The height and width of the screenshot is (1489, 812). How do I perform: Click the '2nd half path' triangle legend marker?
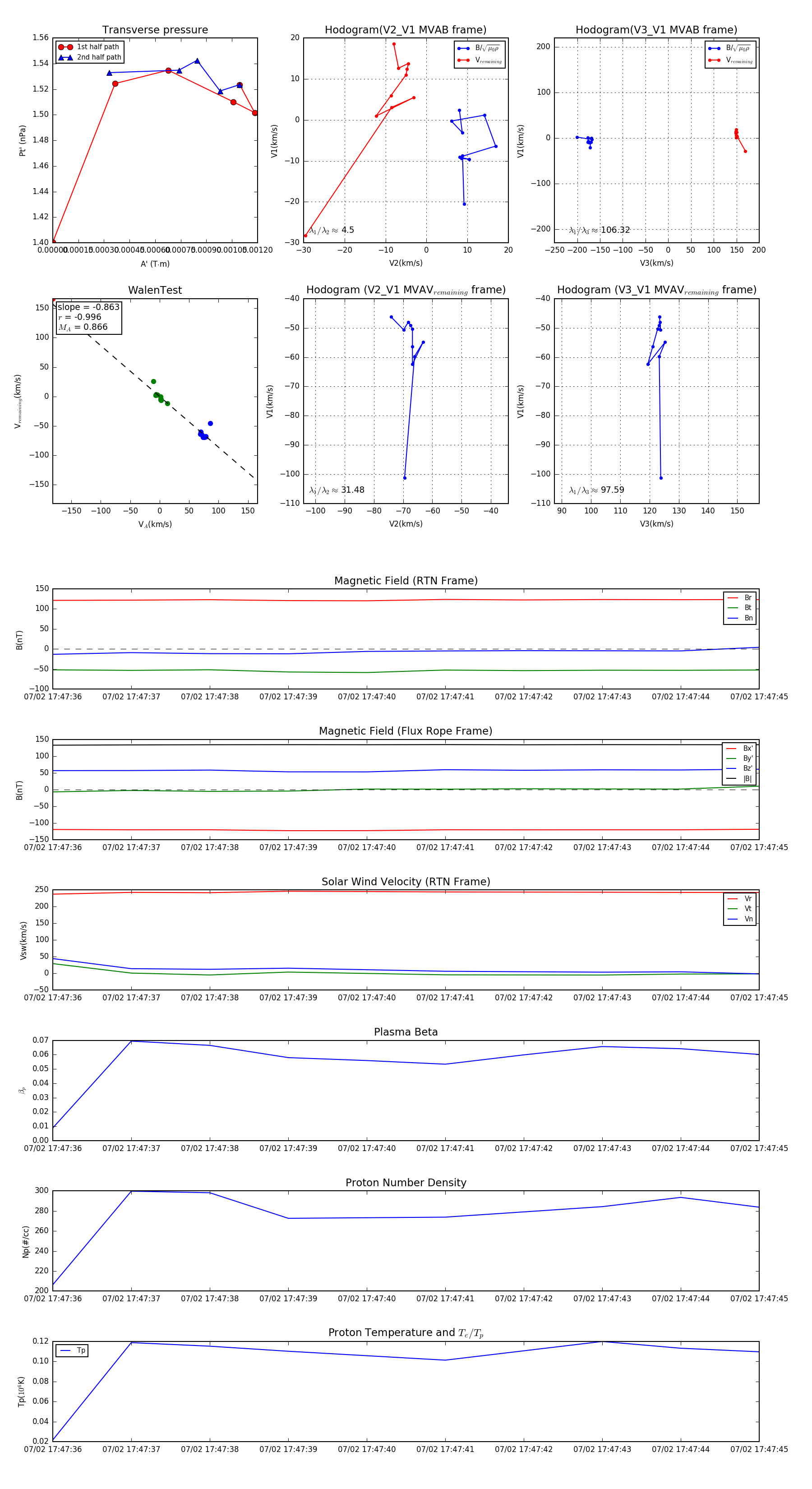coord(65,58)
